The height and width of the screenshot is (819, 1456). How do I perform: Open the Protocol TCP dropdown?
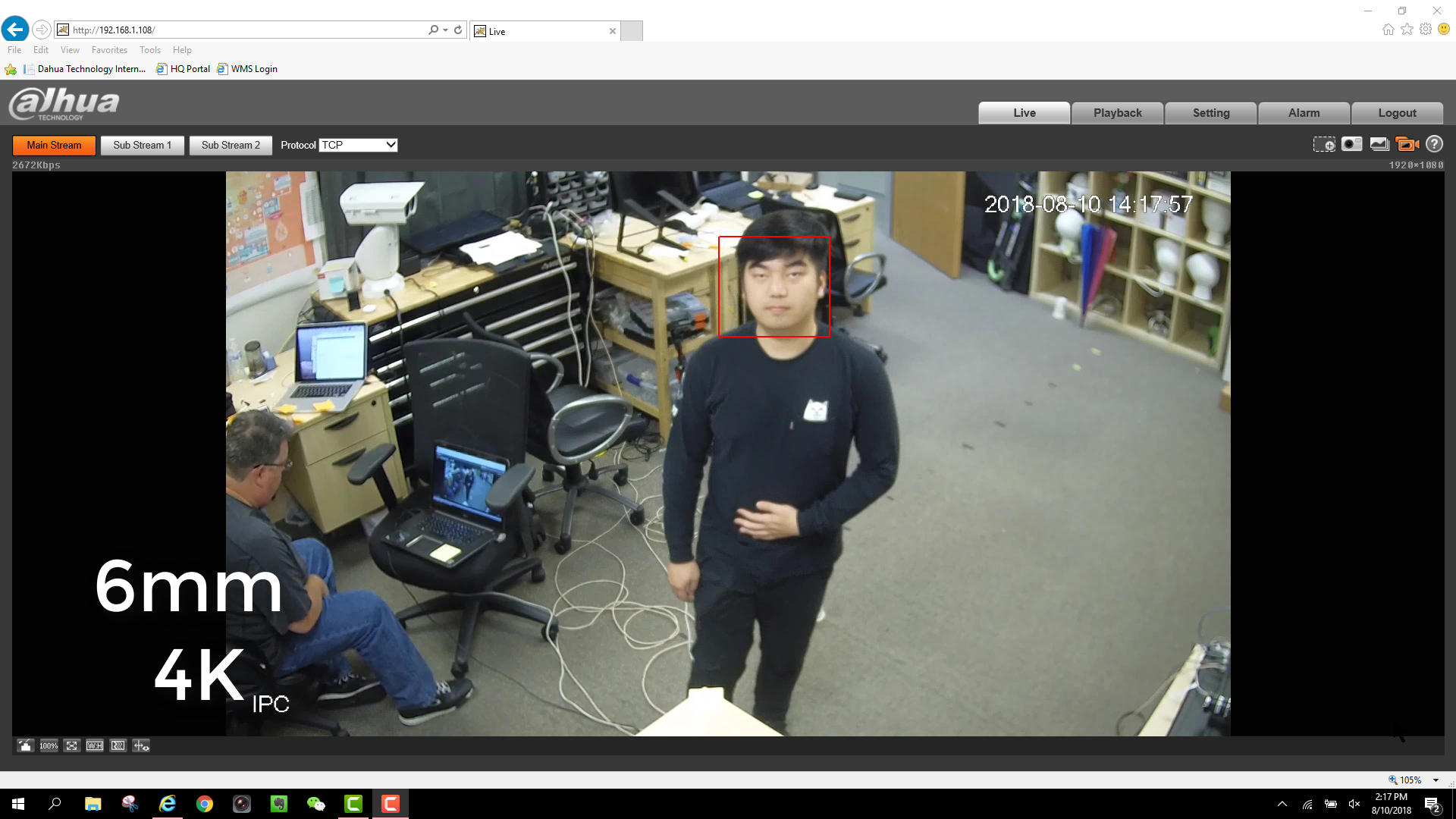(x=358, y=145)
